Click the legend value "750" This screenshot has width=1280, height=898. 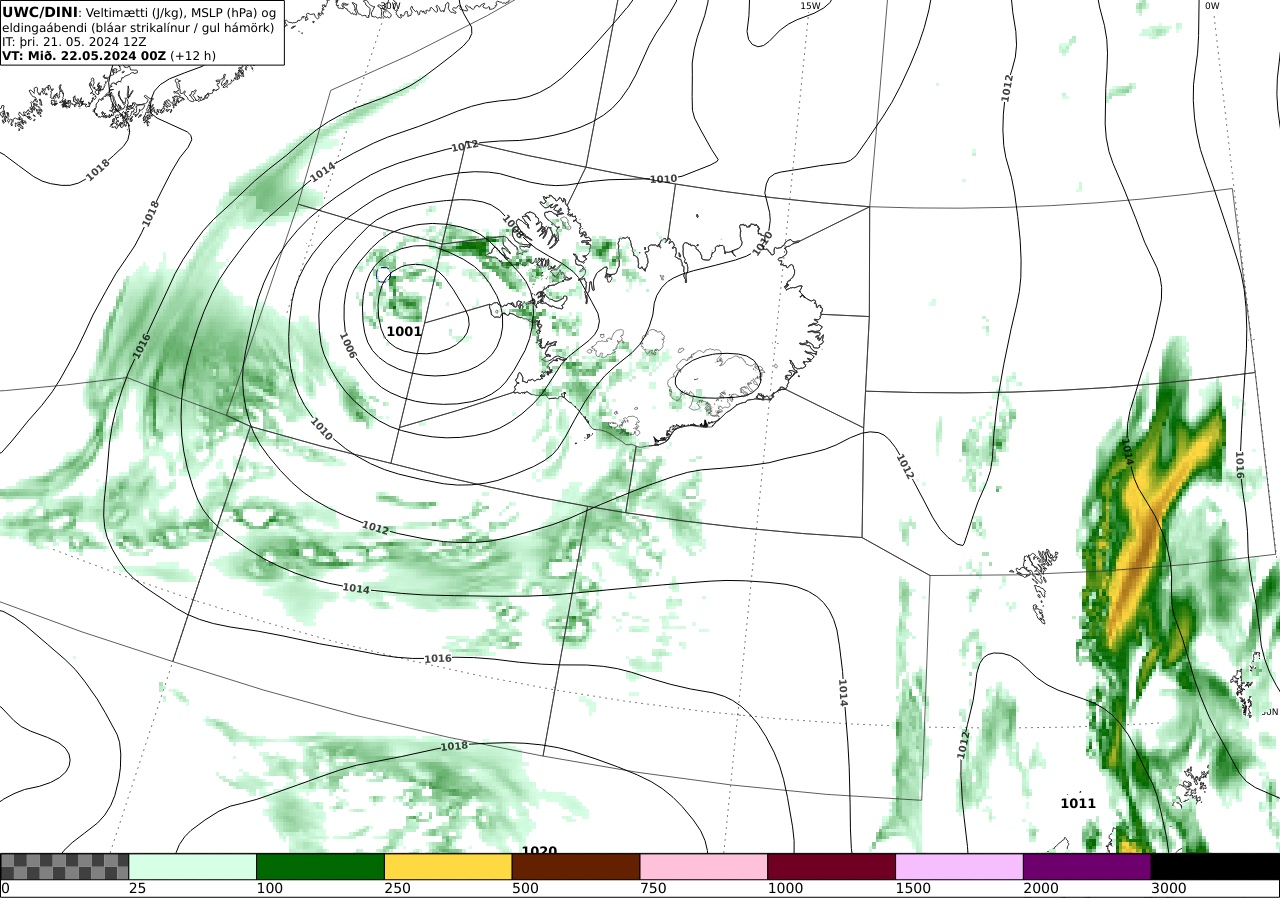point(652,888)
